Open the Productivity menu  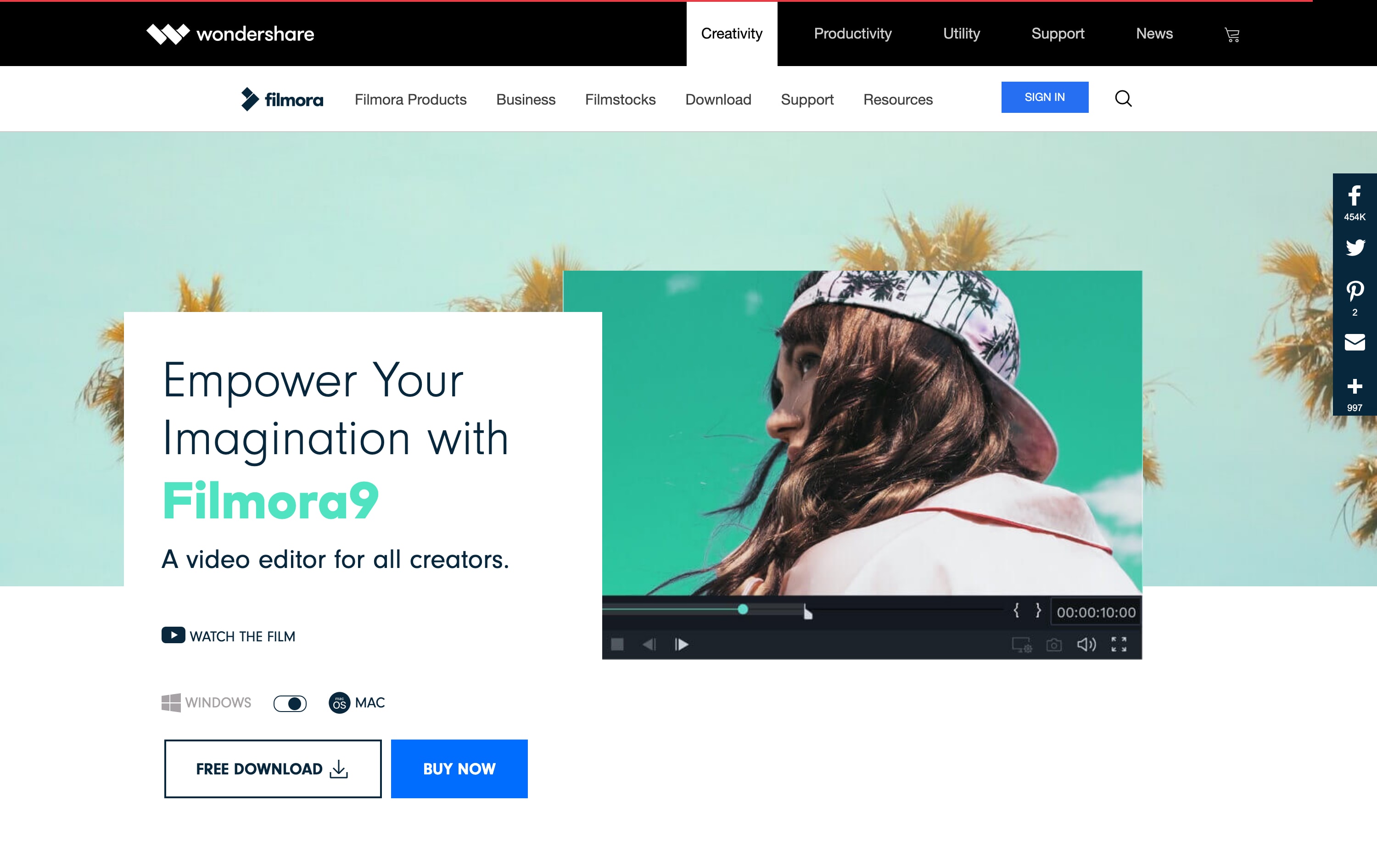coord(853,33)
